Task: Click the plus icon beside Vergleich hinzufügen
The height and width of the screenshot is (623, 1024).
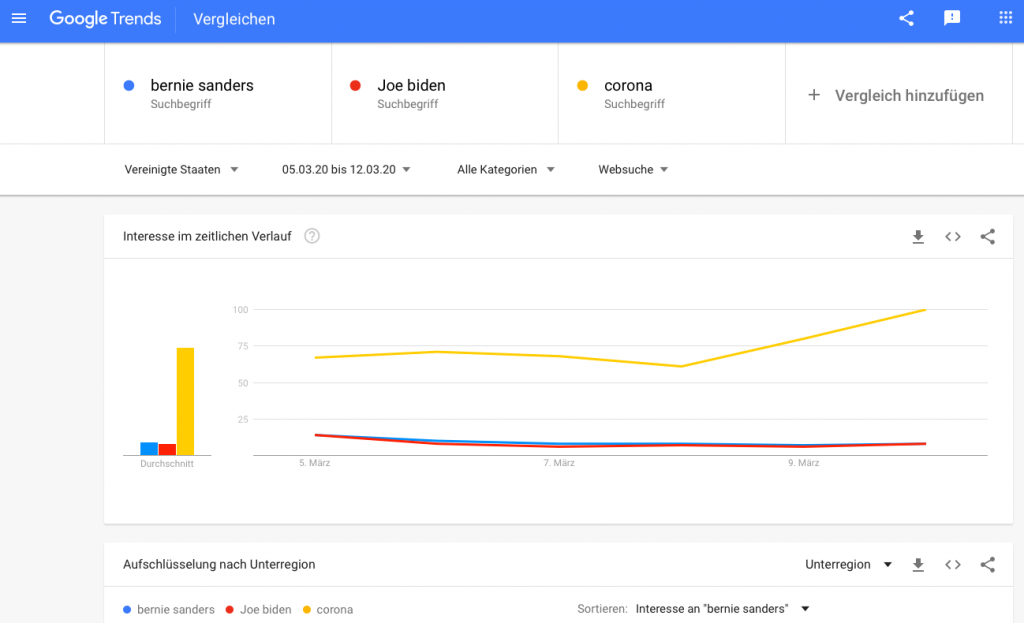Action: click(x=814, y=95)
